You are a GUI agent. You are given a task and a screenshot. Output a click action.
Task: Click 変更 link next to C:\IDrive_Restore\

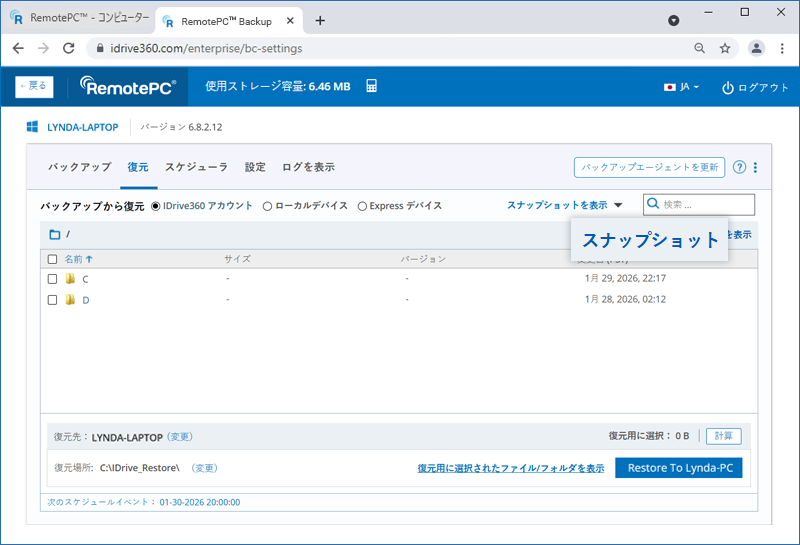click(x=205, y=468)
